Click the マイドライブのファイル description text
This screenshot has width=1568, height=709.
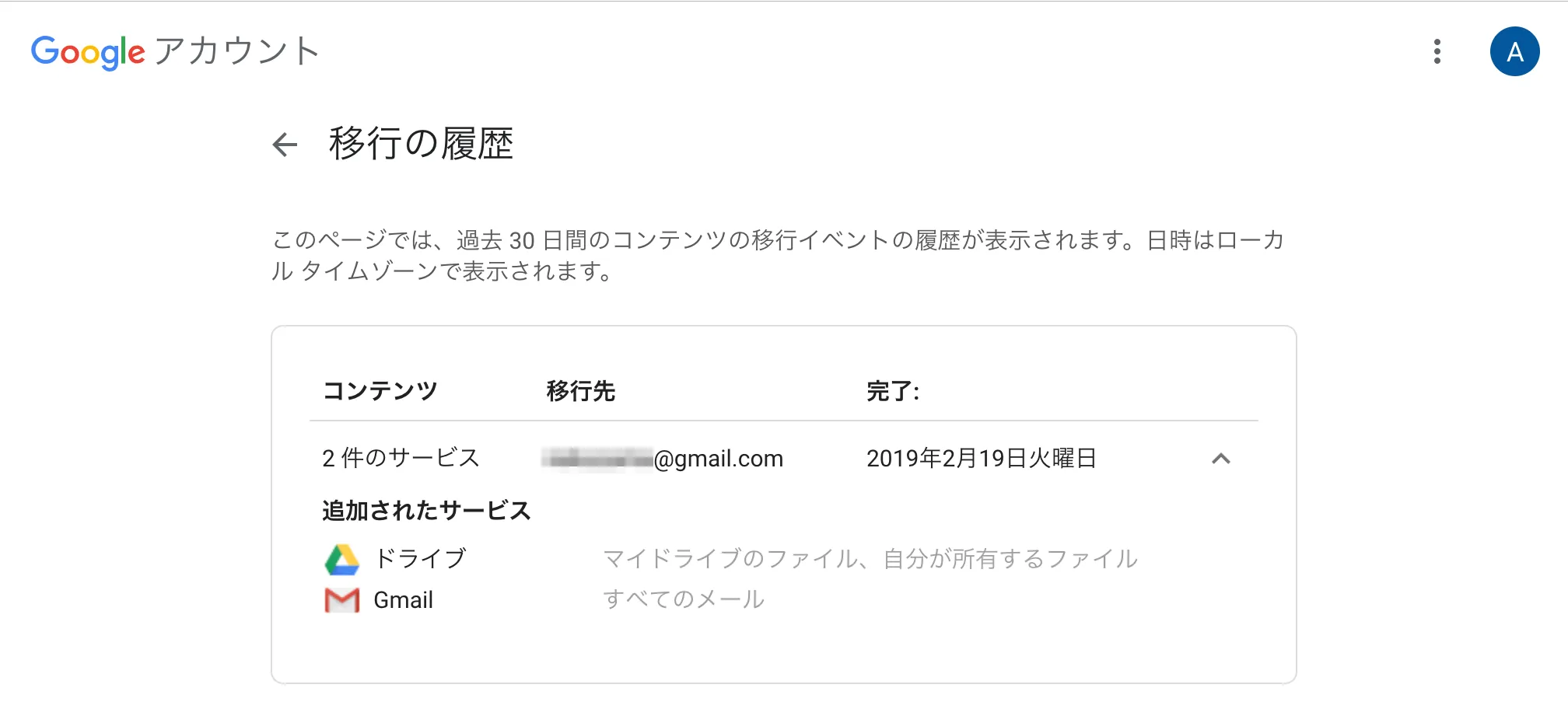point(870,559)
